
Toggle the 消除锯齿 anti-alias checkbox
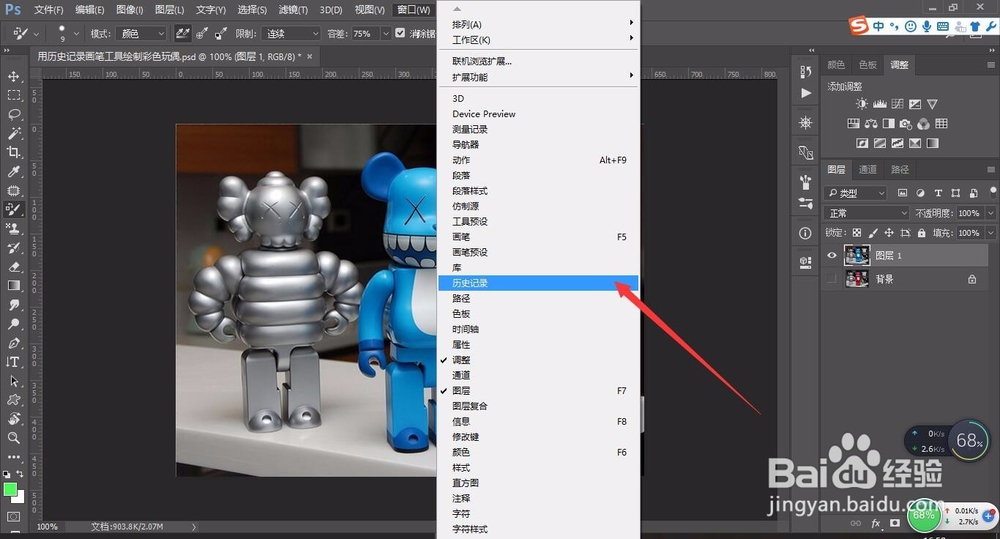point(400,33)
